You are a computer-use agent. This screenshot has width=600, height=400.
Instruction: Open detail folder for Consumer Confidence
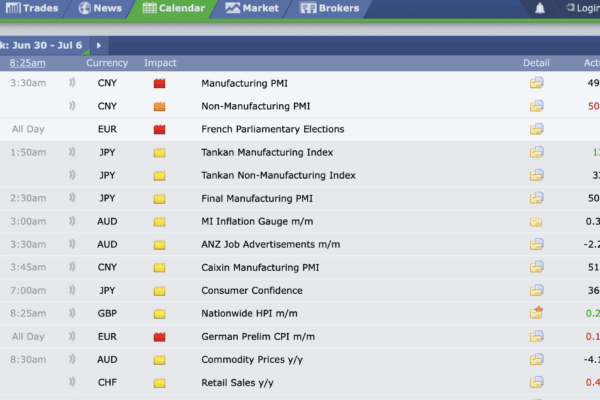click(536, 290)
